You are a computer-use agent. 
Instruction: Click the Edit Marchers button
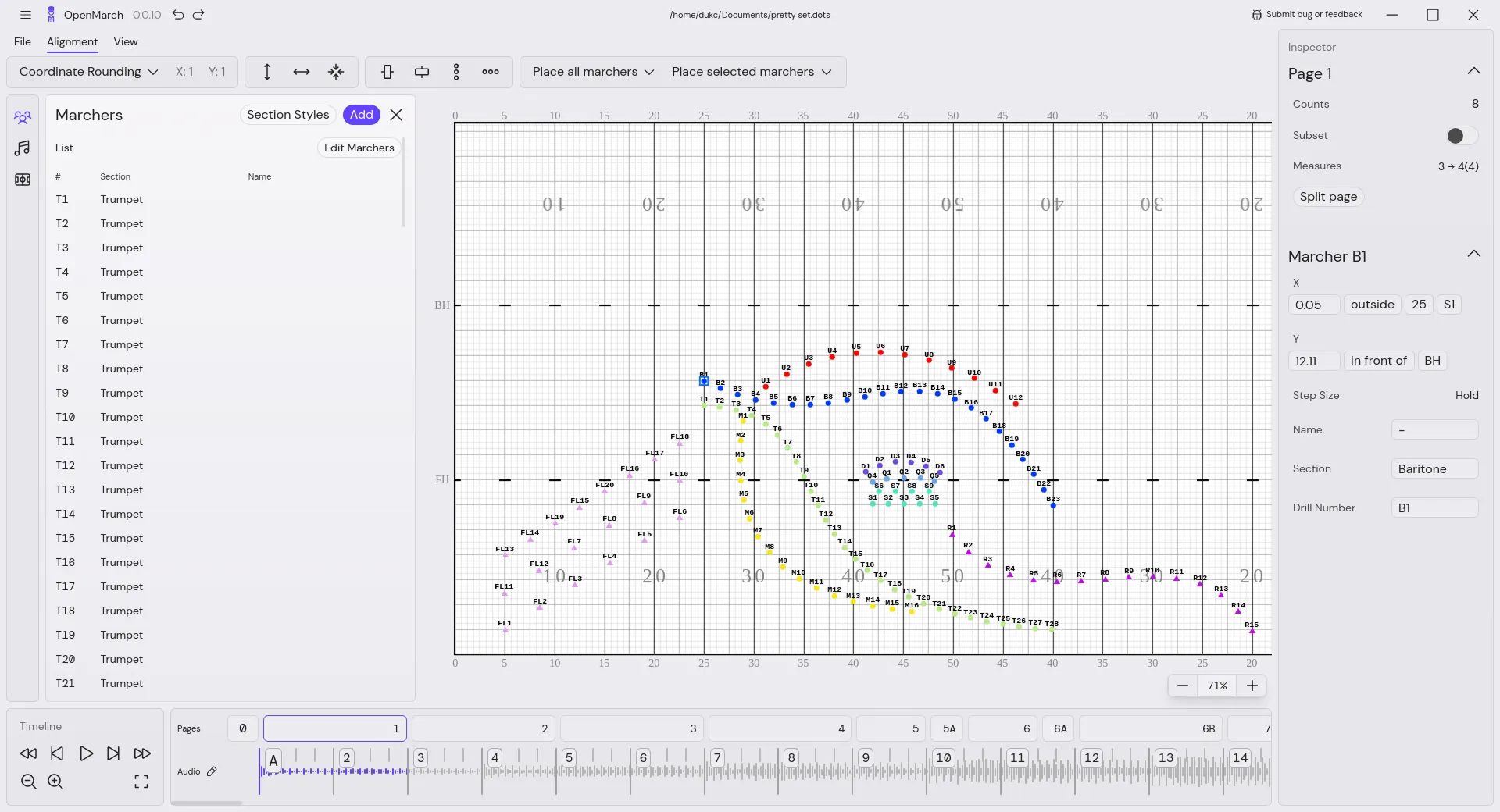click(359, 148)
